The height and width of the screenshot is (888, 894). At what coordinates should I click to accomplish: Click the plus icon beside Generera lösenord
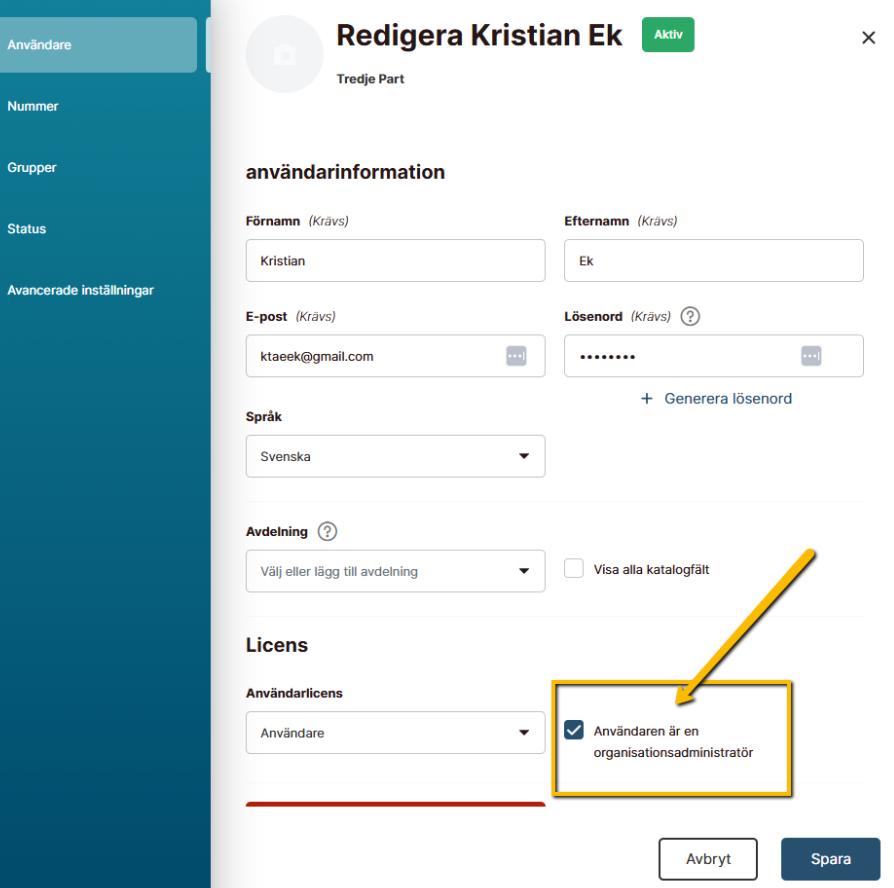coord(647,398)
